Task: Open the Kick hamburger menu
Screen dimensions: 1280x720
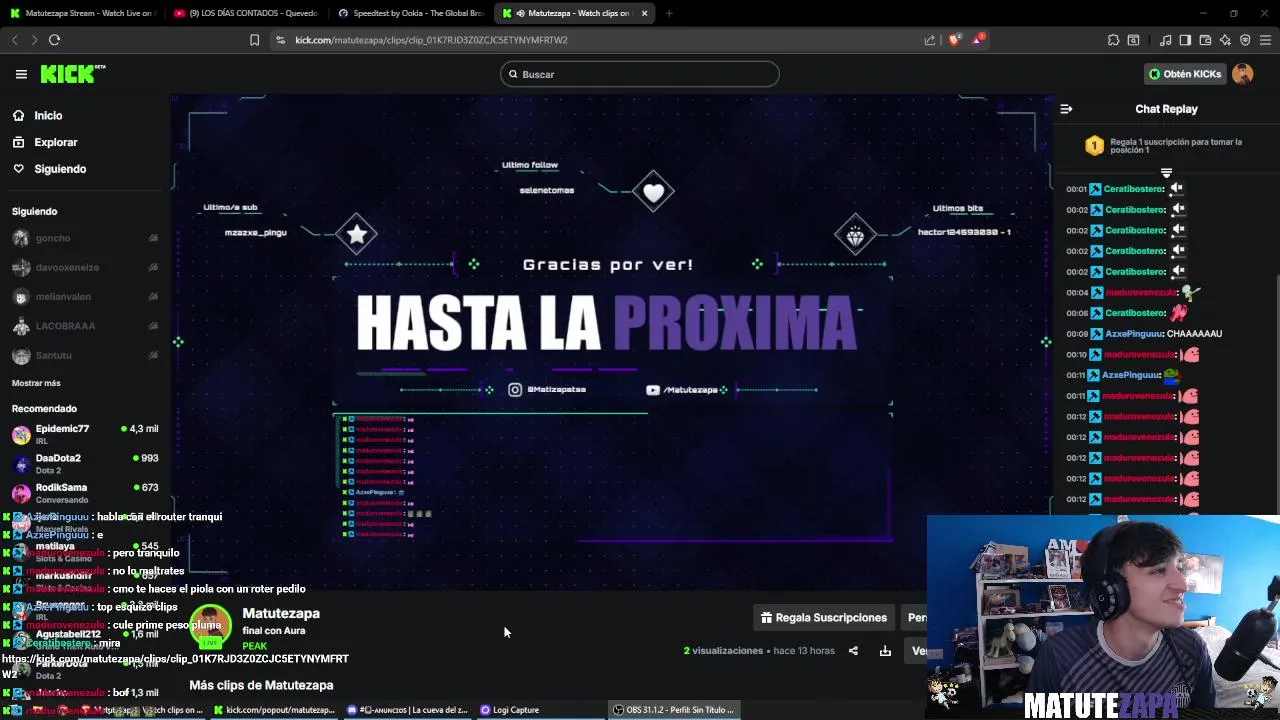Action: tap(21, 74)
